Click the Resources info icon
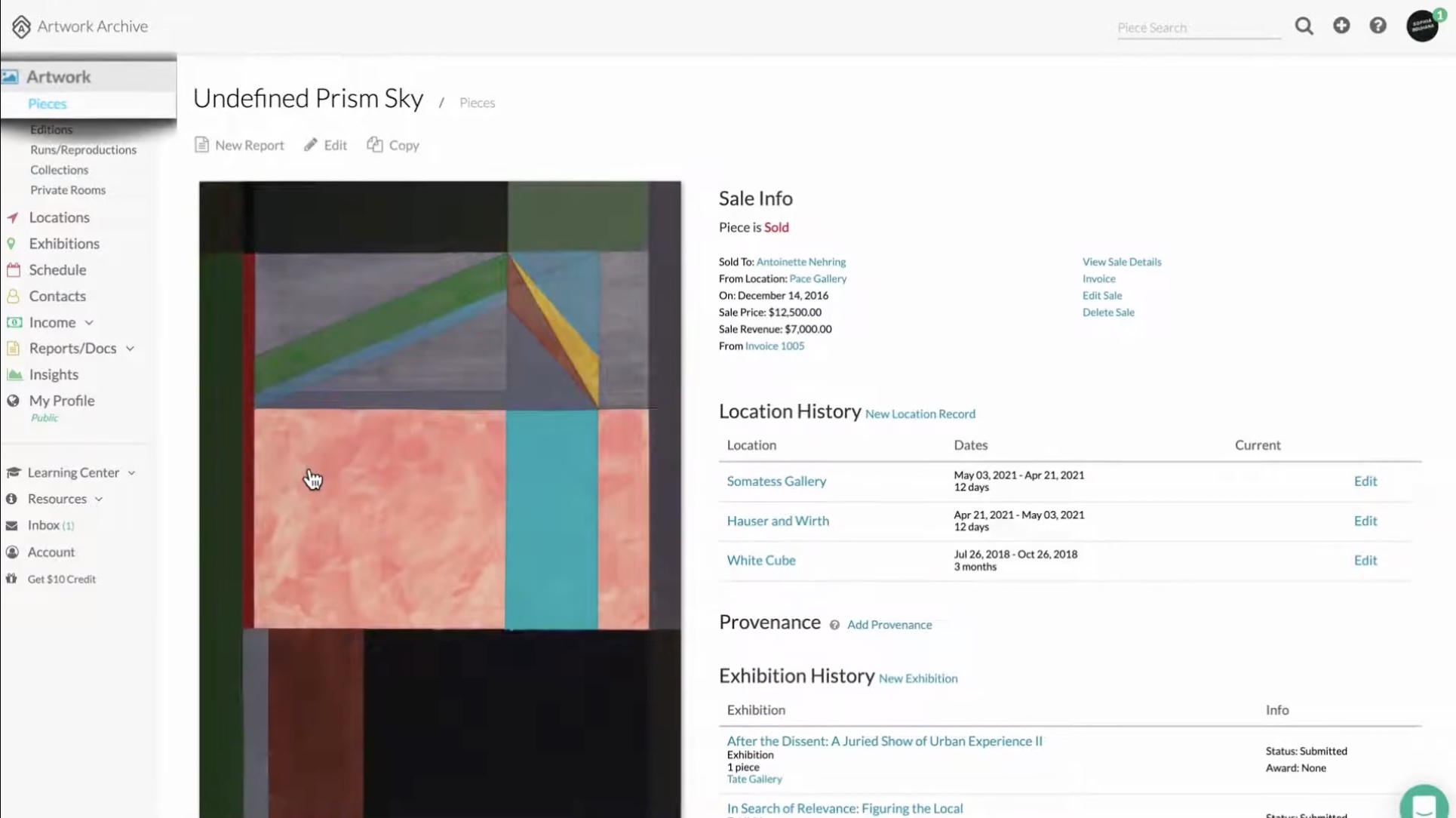This screenshot has height=818, width=1456. click(x=11, y=499)
